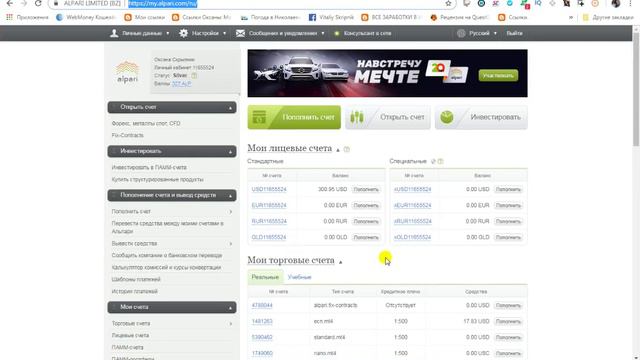Click the Выйти logout link
This screenshot has width=640, height=360.
click(514, 33)
